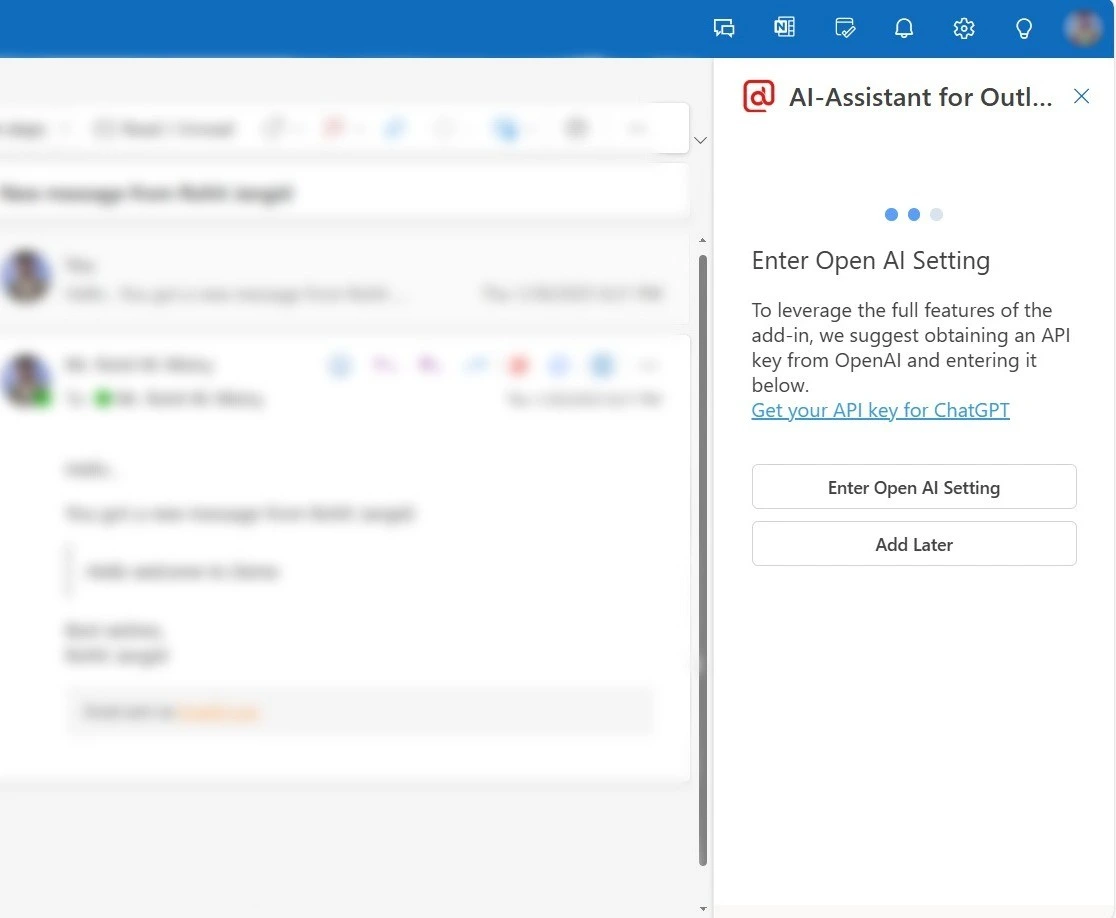Select the second onboarding step dot
This screenshot has height=918, width=1116.
pos(914,214)
